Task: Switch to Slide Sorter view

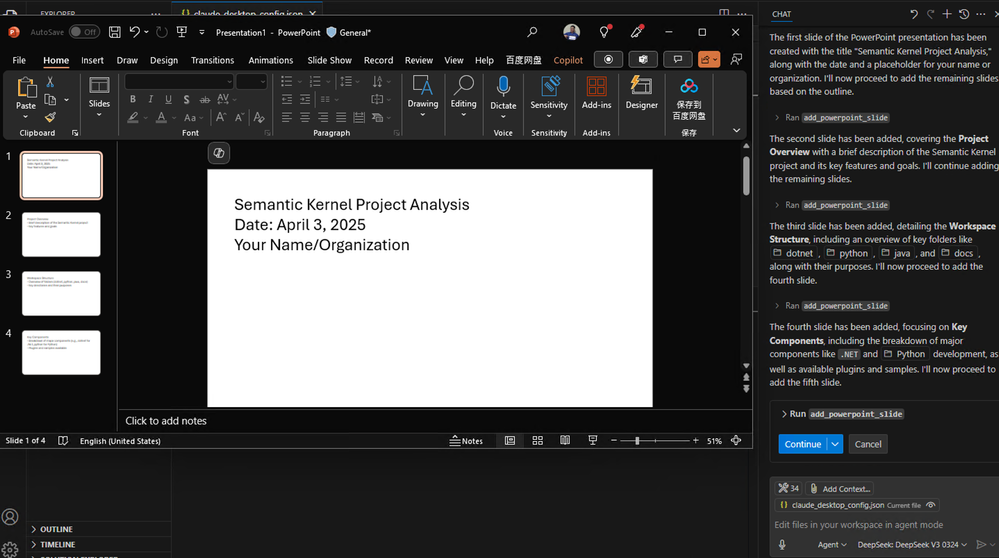Action: [x=538, y=440]
